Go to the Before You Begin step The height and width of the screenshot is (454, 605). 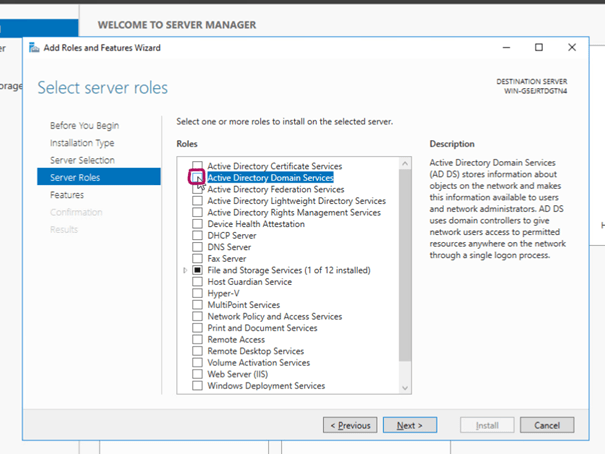(84, 125)
